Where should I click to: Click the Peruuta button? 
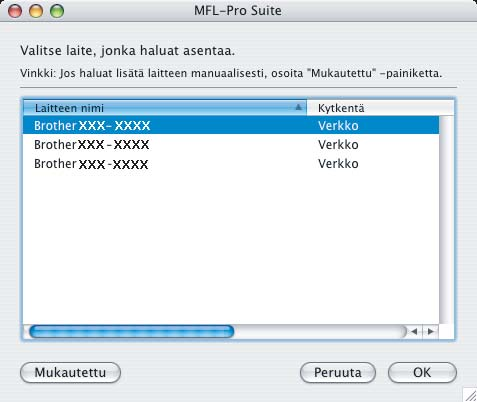coord(338,372)
